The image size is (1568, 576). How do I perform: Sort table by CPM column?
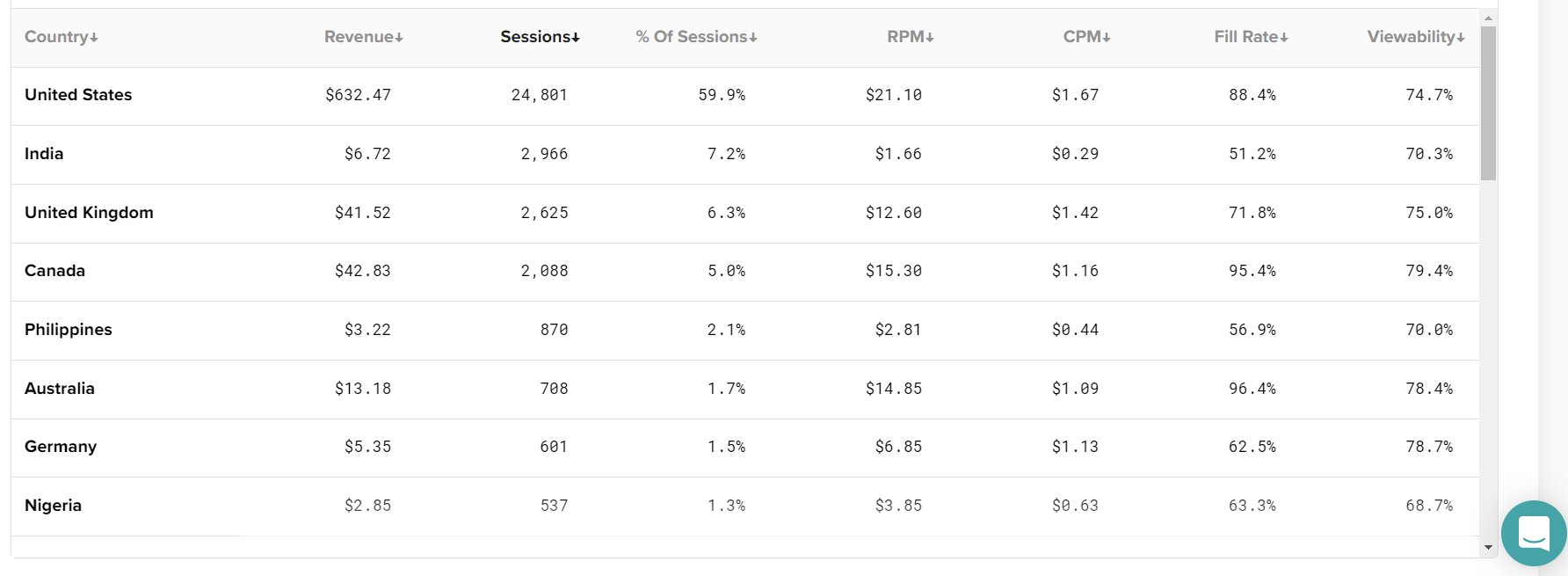[1087, 37]
